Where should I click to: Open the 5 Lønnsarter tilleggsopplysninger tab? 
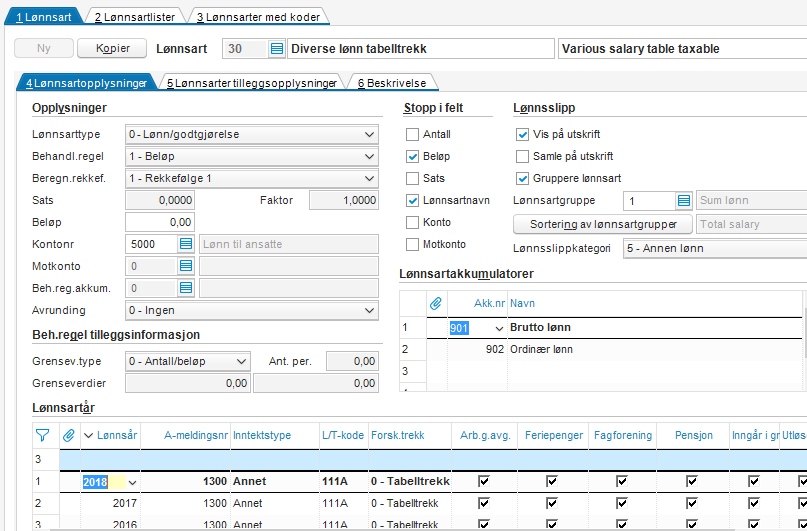tap(252, 83)
